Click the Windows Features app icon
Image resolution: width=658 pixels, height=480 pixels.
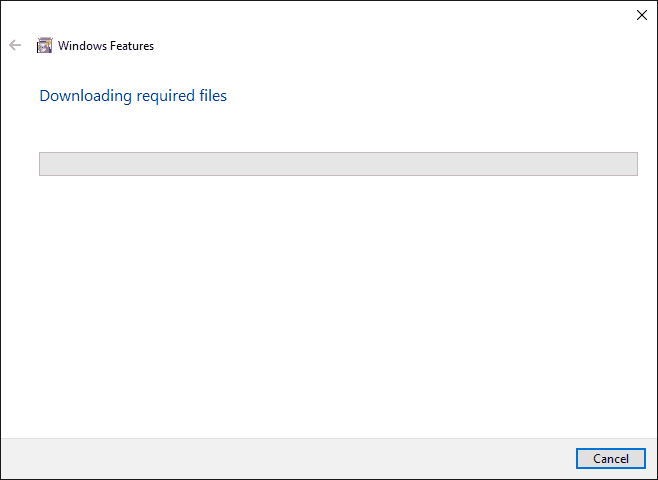[44, 45]
